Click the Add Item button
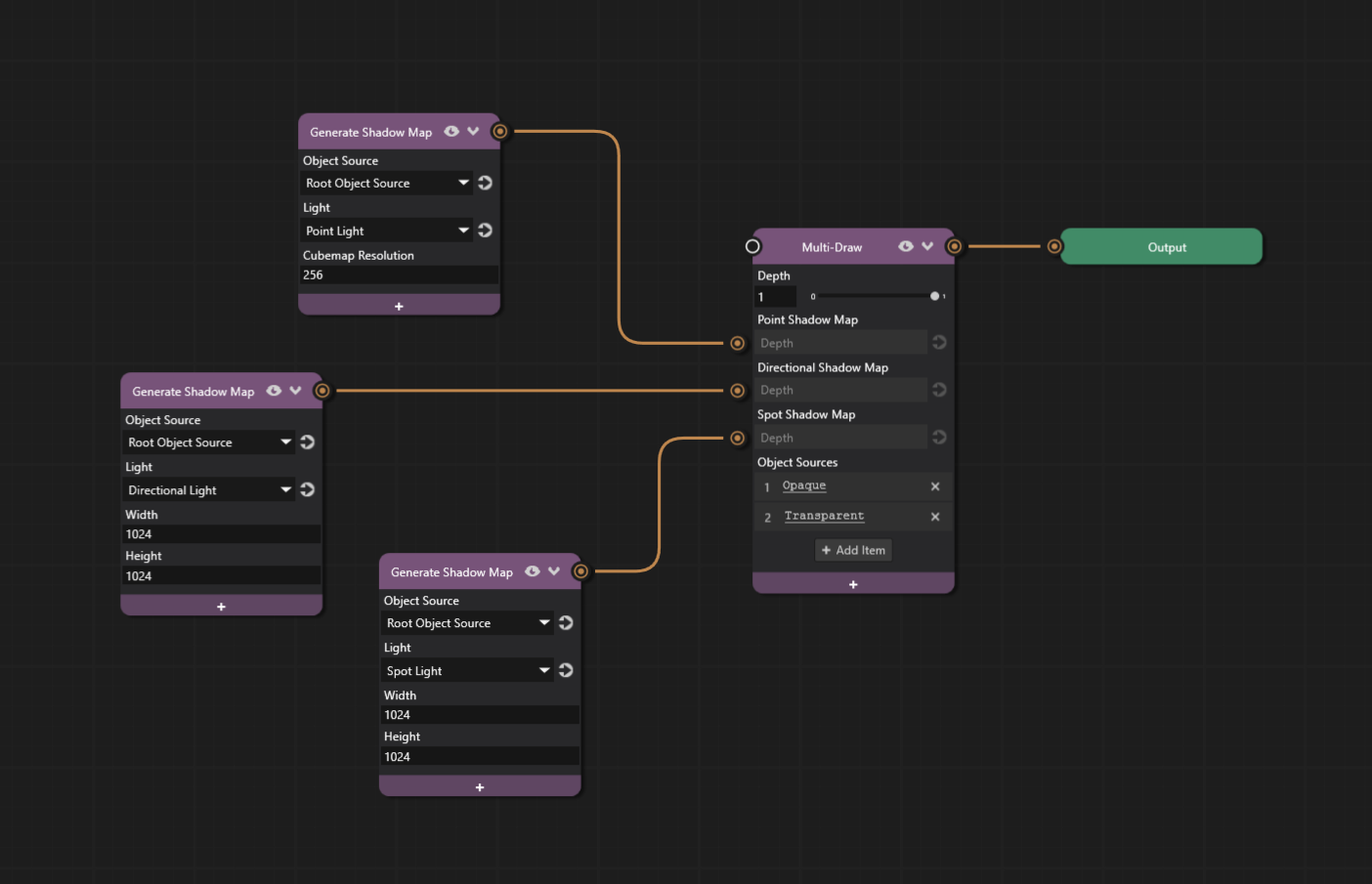The height and width of the screenshot is (884, 1372). pos(853,550)
